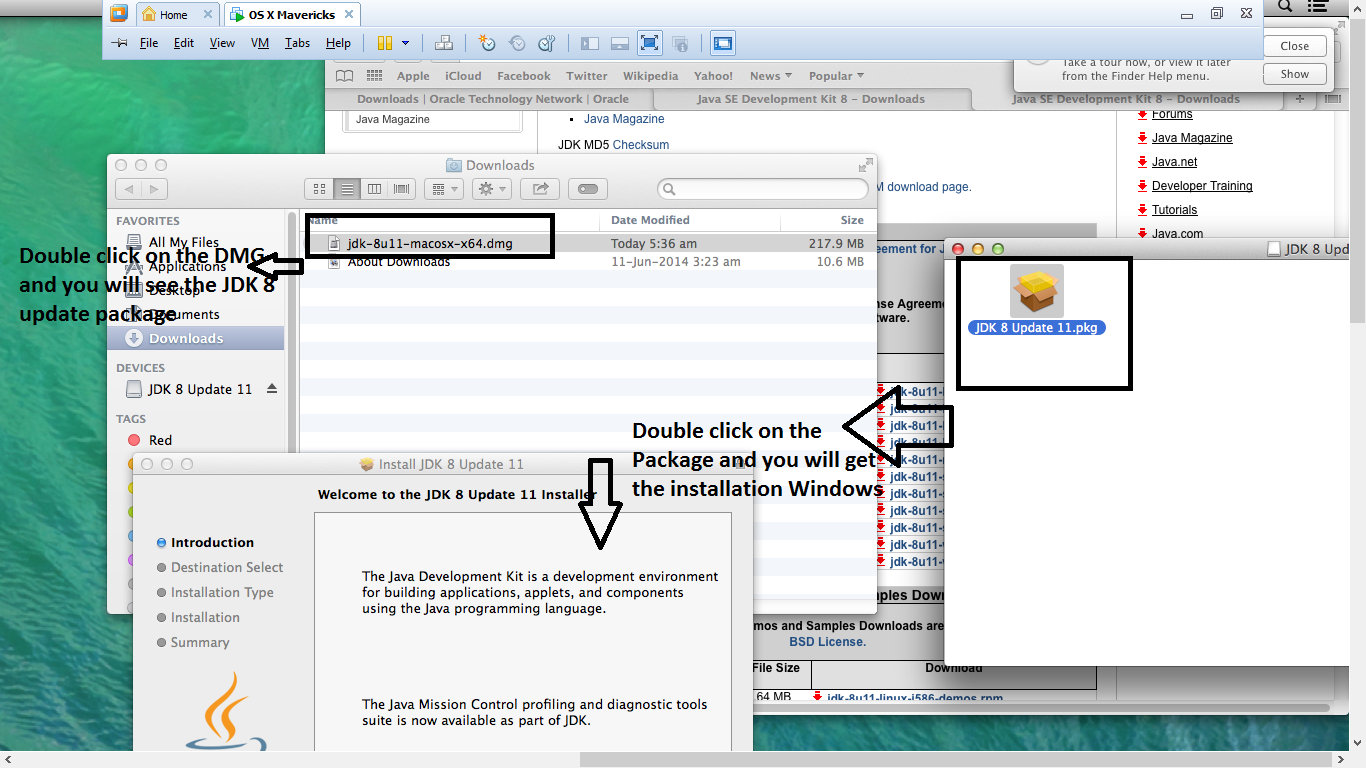
Task: Enter full screen for Finder Downloads window
Action: [x=865, y=165]
